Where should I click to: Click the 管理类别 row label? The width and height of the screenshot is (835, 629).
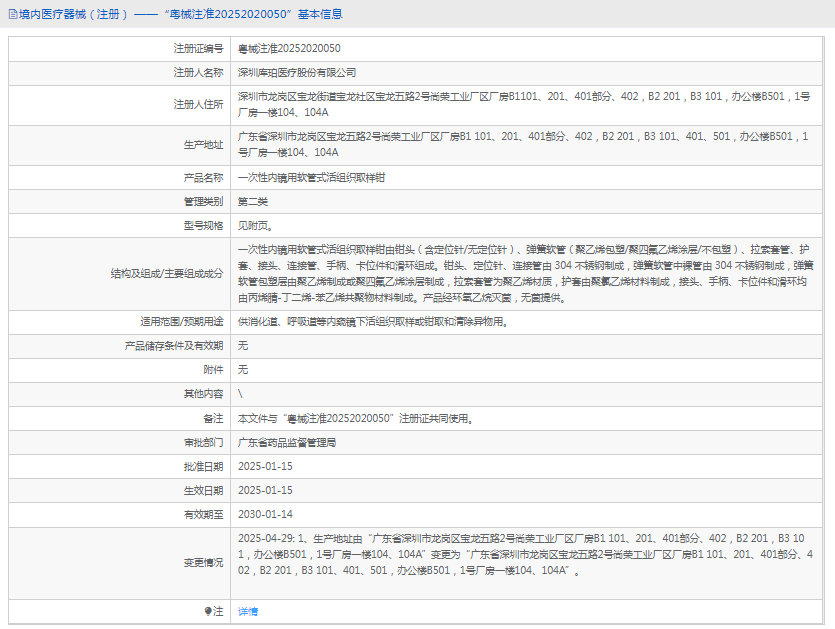(x=203, y=201)
